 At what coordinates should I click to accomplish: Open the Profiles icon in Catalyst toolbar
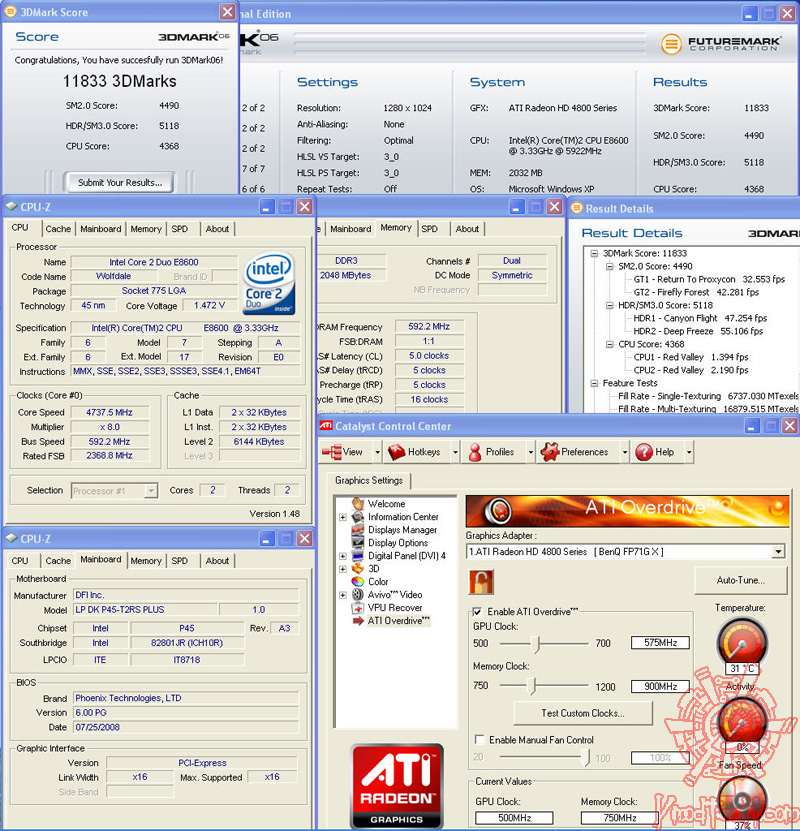click(x=475, y=452)
